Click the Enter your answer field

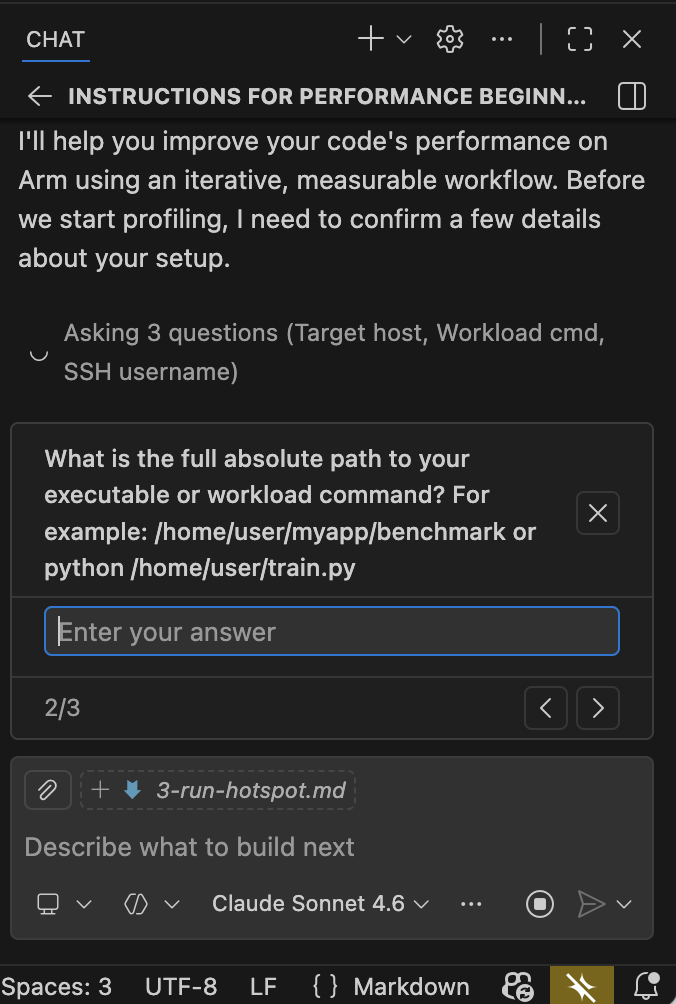coord(332,631)
